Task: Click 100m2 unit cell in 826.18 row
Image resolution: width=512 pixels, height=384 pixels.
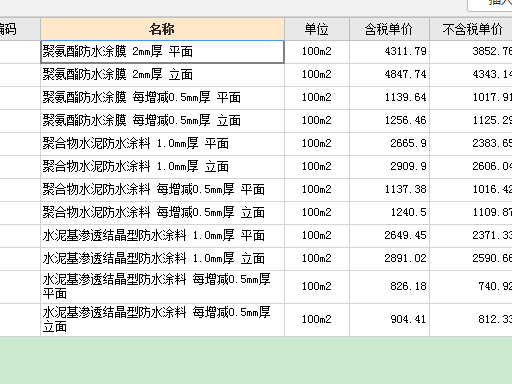Action: (x=317, y=287)
